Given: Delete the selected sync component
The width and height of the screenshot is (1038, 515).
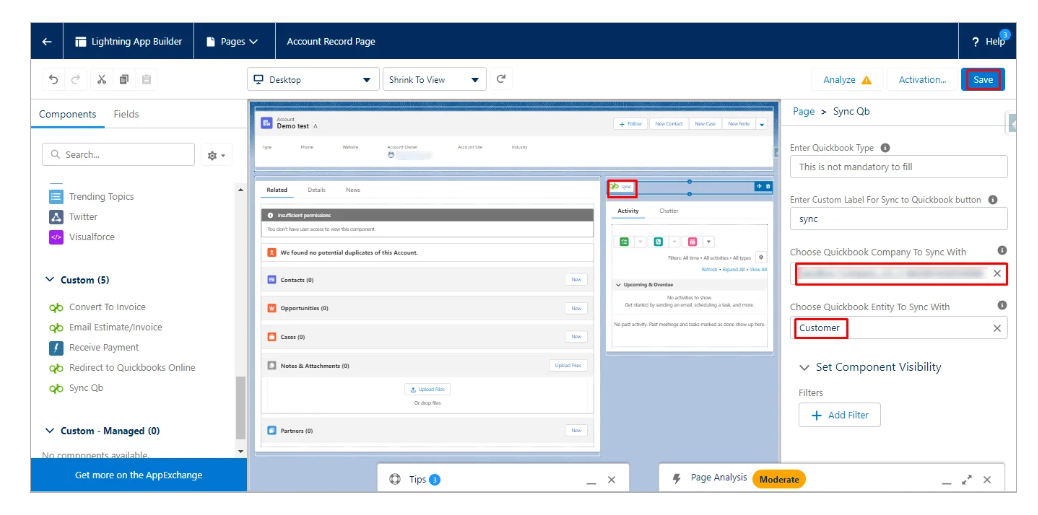Looking at the screenshot, I should (768, 187).
